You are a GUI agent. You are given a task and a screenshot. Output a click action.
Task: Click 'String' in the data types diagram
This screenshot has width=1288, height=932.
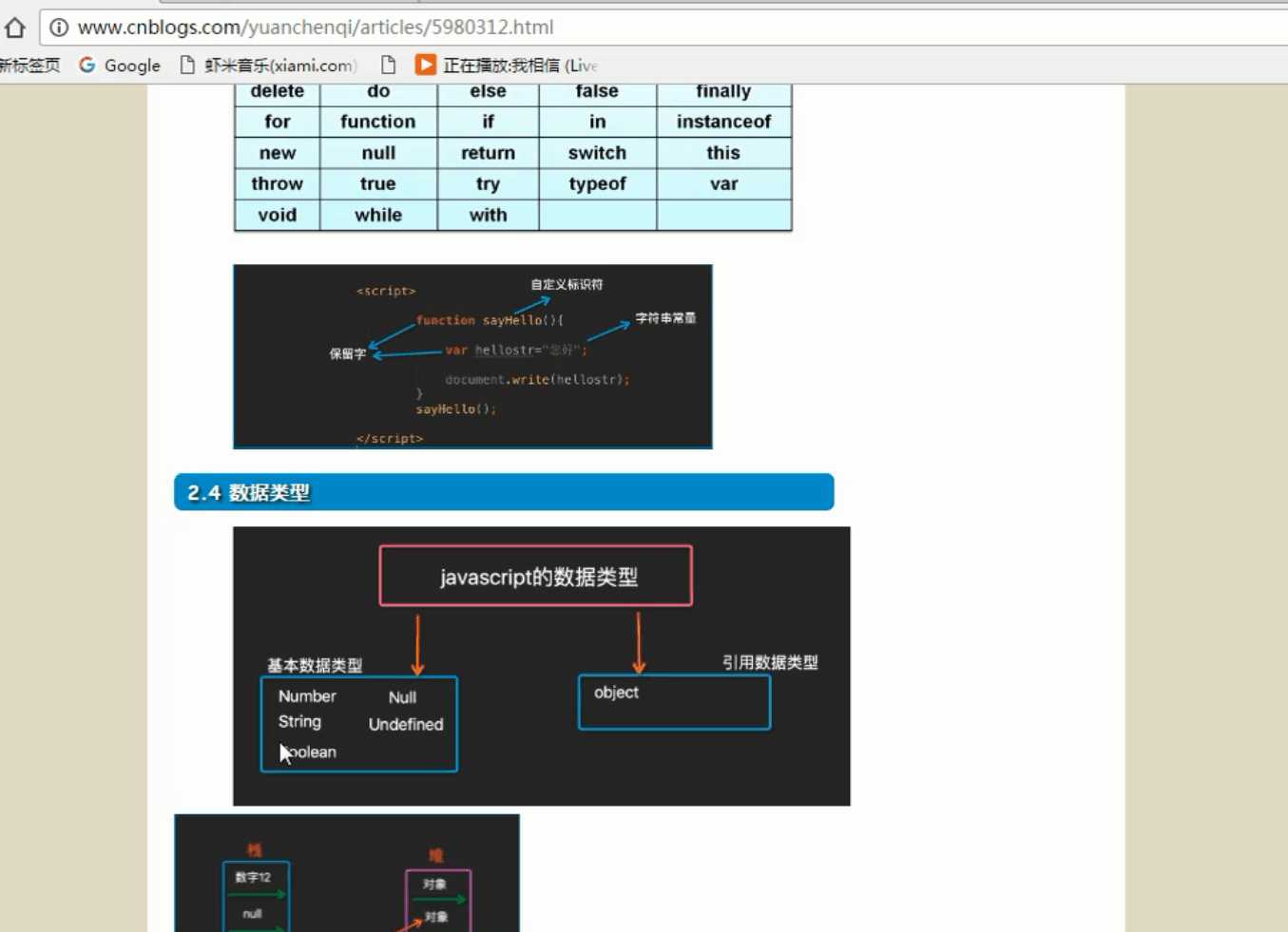(x=299, y=722)
